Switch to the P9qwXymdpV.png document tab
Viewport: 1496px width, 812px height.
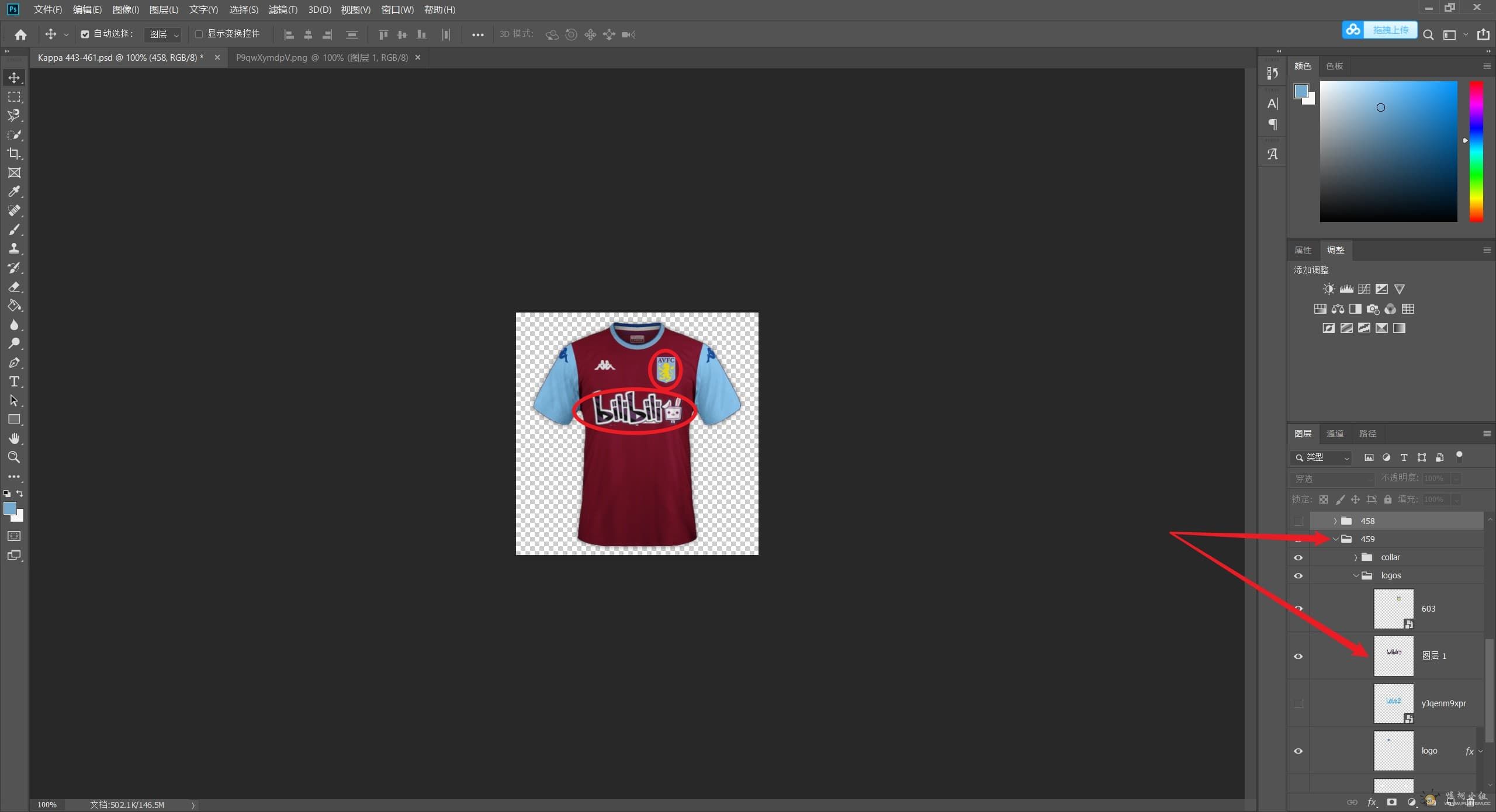pos(322,57)
